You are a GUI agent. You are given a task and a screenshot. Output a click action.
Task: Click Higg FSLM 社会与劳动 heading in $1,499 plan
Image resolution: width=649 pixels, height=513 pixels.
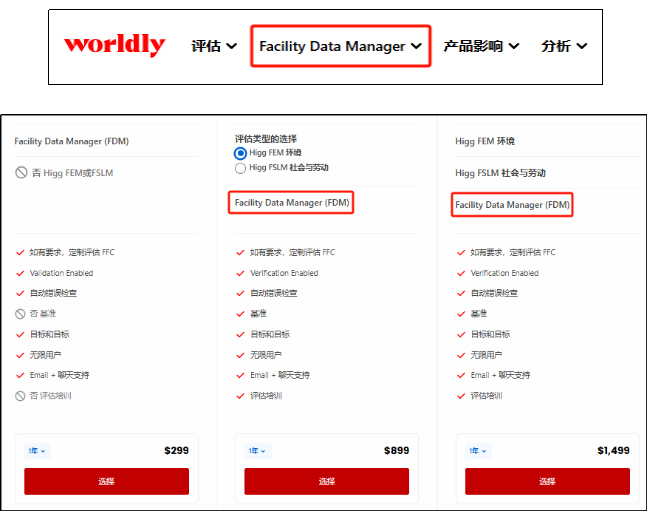pyautogui.click(x=500, y=173)
